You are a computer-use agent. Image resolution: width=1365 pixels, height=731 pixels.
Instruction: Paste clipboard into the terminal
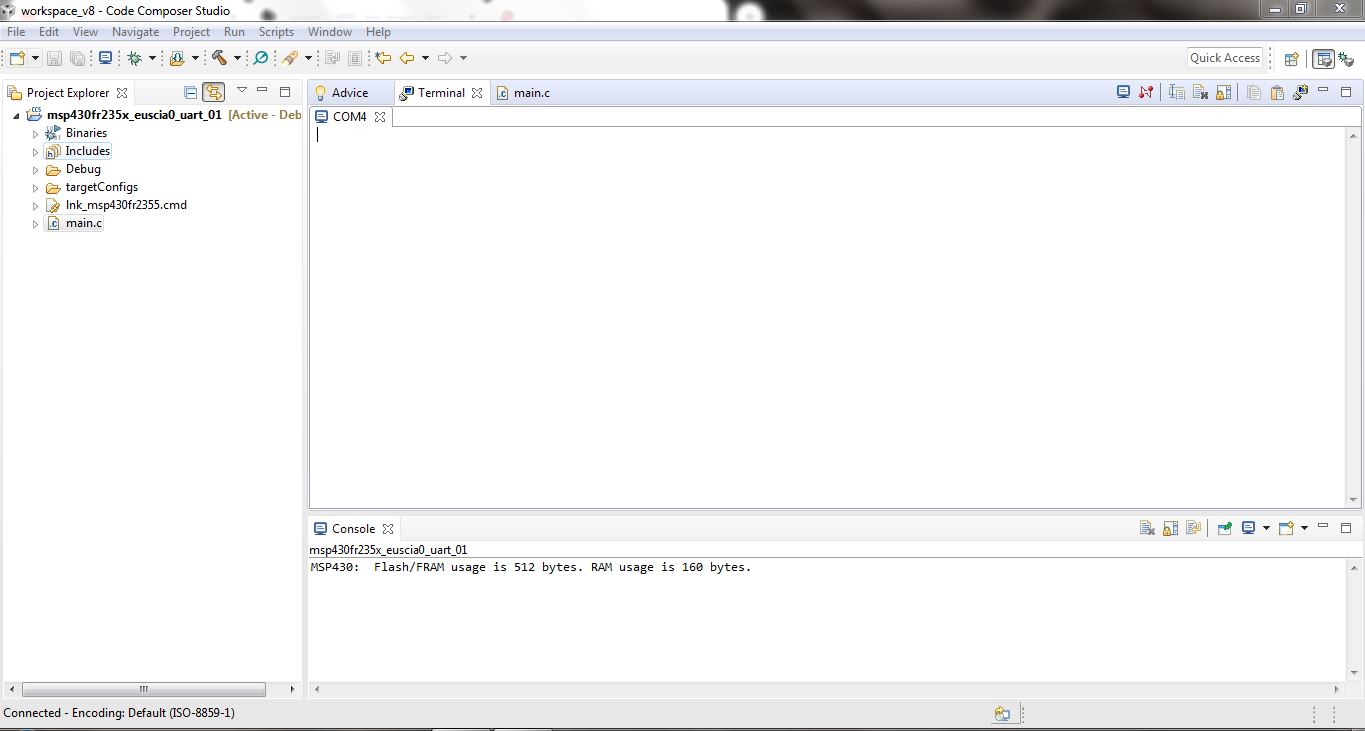[x=1277, y=92]
